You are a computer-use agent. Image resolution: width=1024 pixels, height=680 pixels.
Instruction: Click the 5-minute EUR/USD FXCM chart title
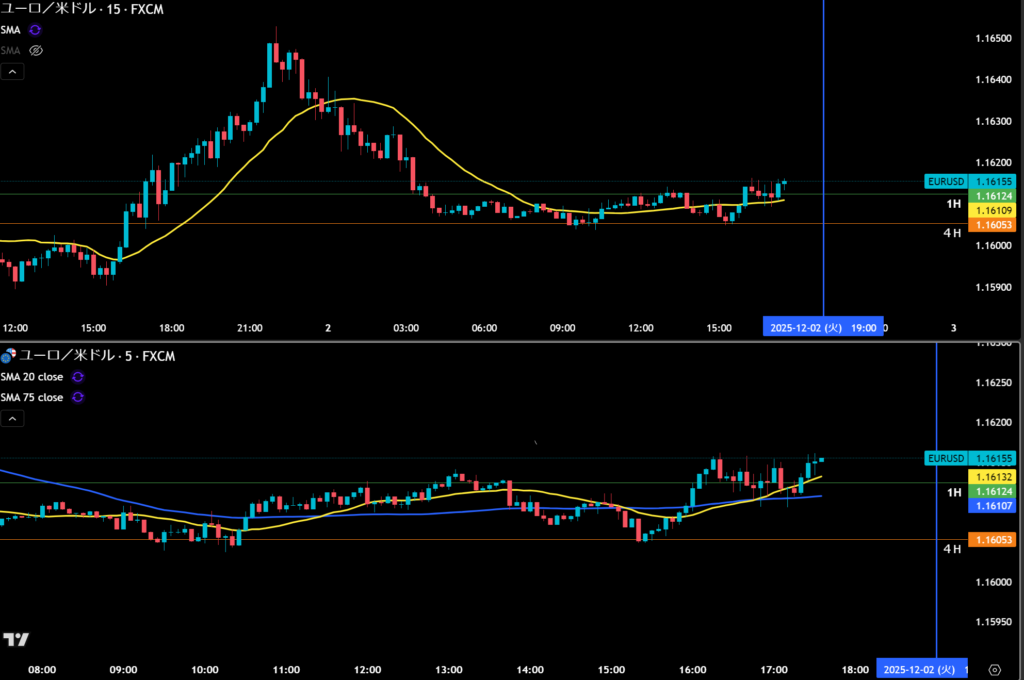(x=90, y=355)
